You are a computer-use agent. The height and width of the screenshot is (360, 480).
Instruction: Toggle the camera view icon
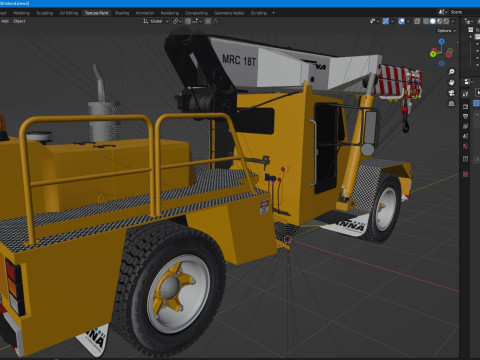tap(452, 93)
